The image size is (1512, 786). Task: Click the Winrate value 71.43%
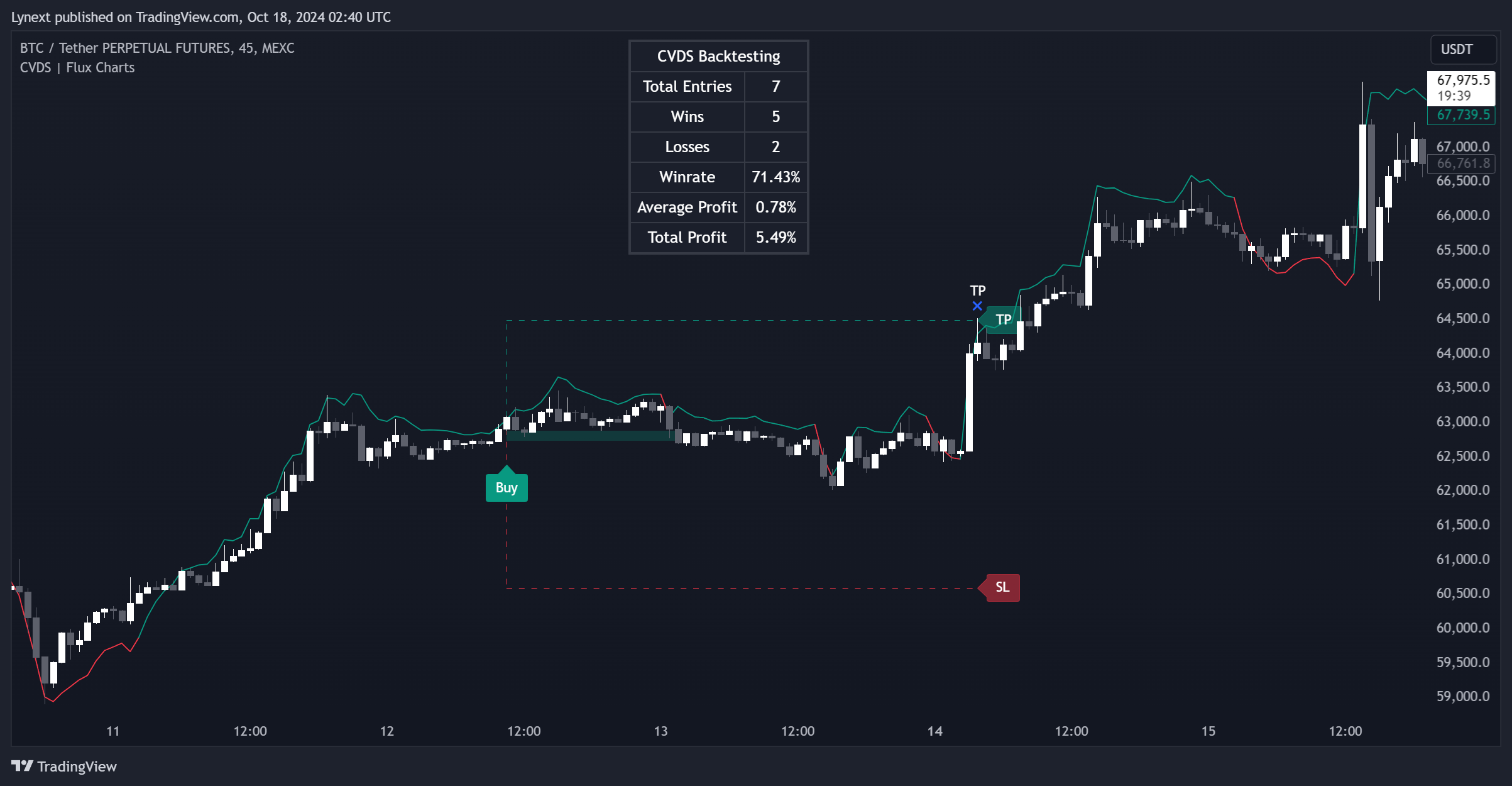coord(776,177)
